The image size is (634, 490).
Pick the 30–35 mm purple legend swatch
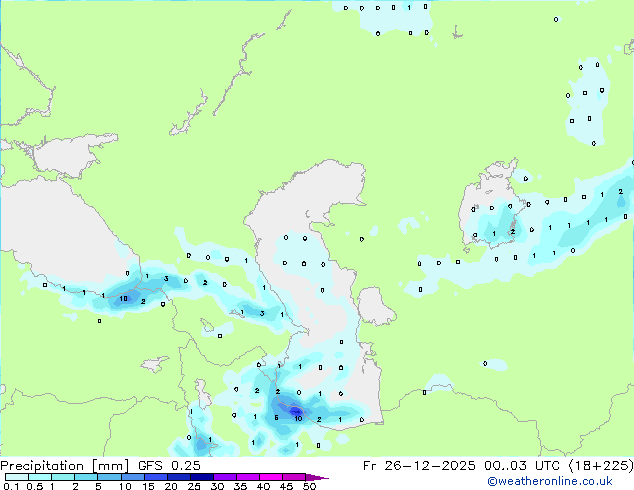point(225,477)
